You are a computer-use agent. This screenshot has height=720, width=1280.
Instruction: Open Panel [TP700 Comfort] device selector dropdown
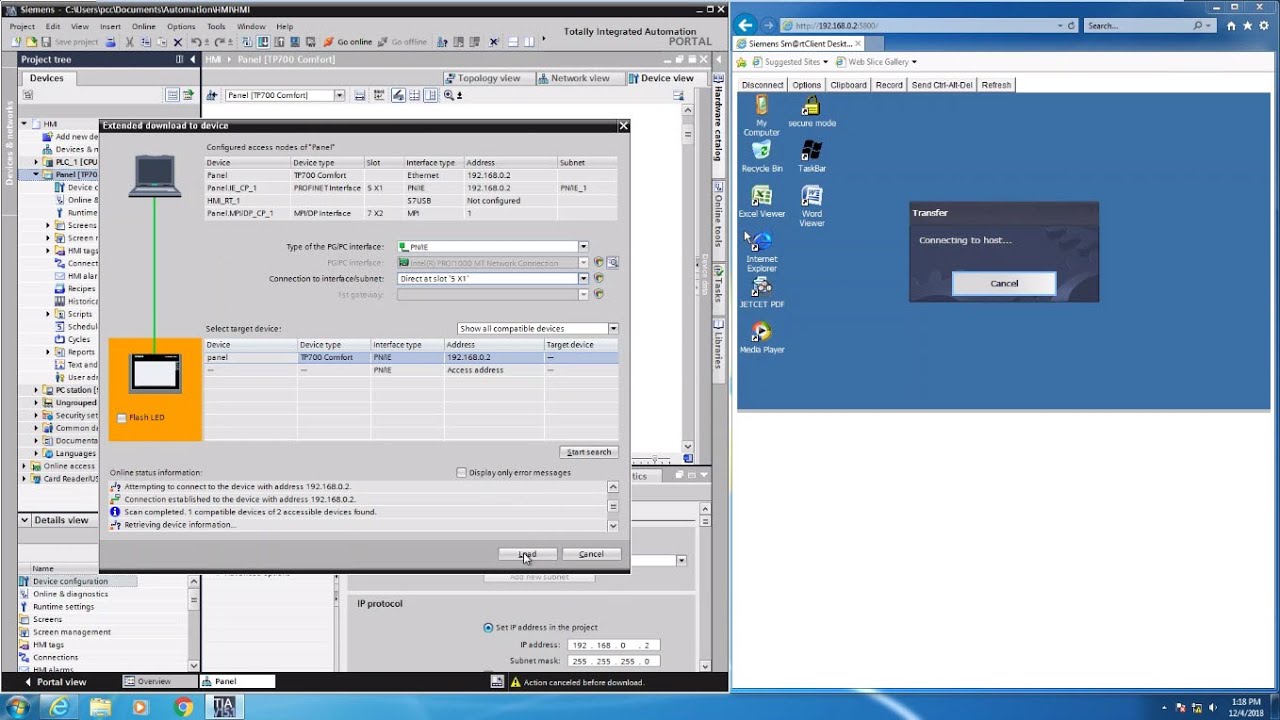pos(339,95)
